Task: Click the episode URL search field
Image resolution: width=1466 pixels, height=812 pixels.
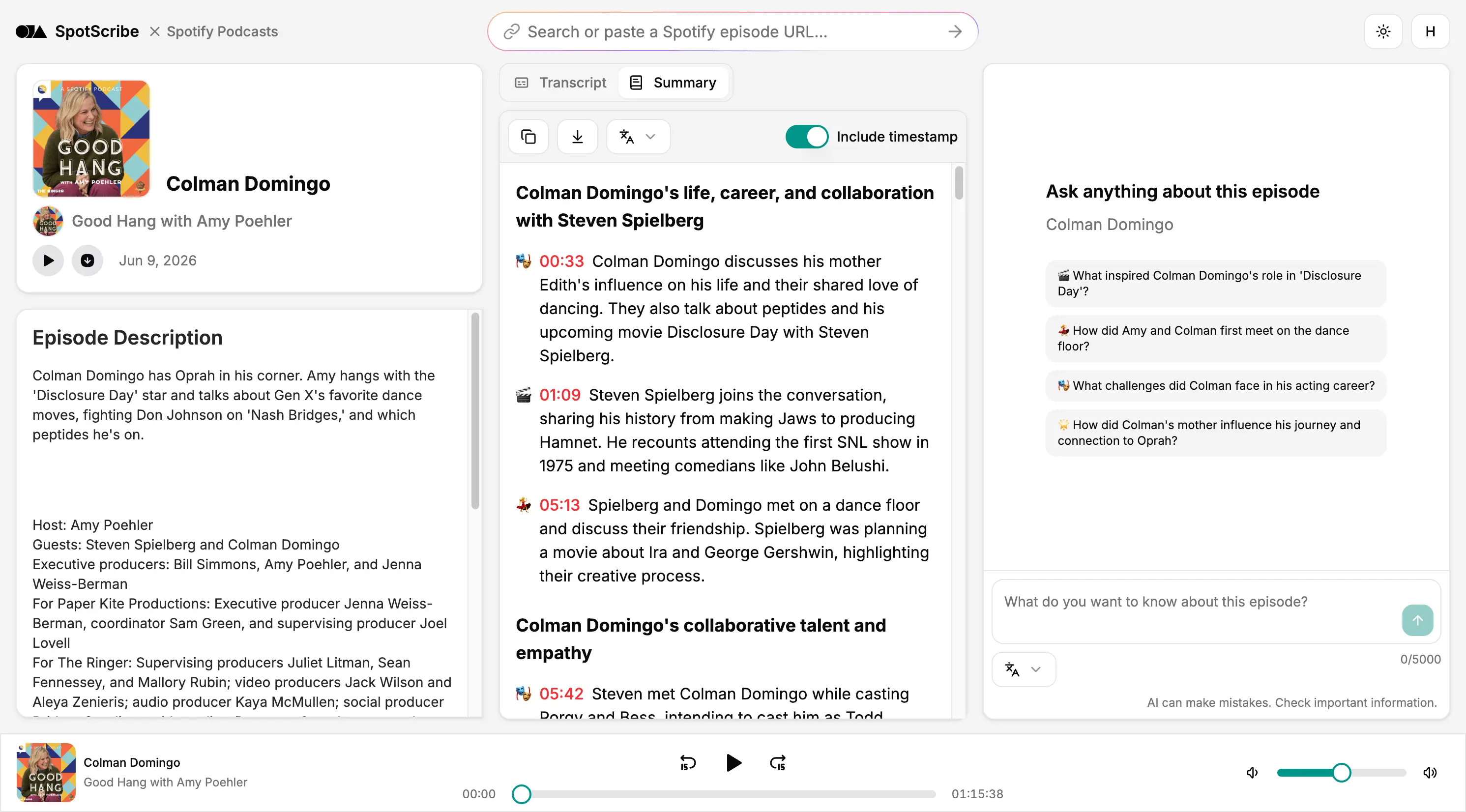Action: click(x=733, y=31)
